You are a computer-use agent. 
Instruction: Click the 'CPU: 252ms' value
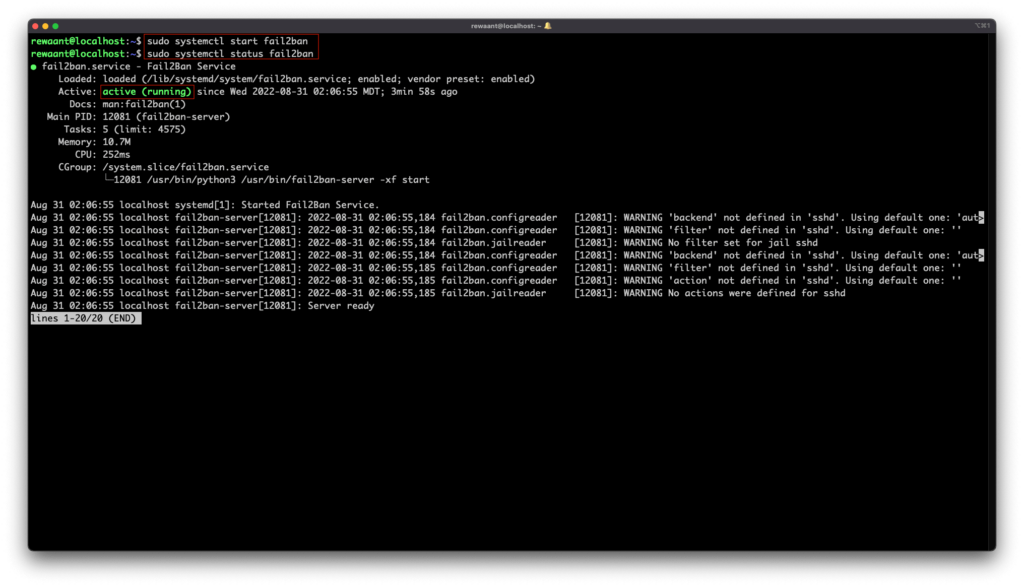116,155
